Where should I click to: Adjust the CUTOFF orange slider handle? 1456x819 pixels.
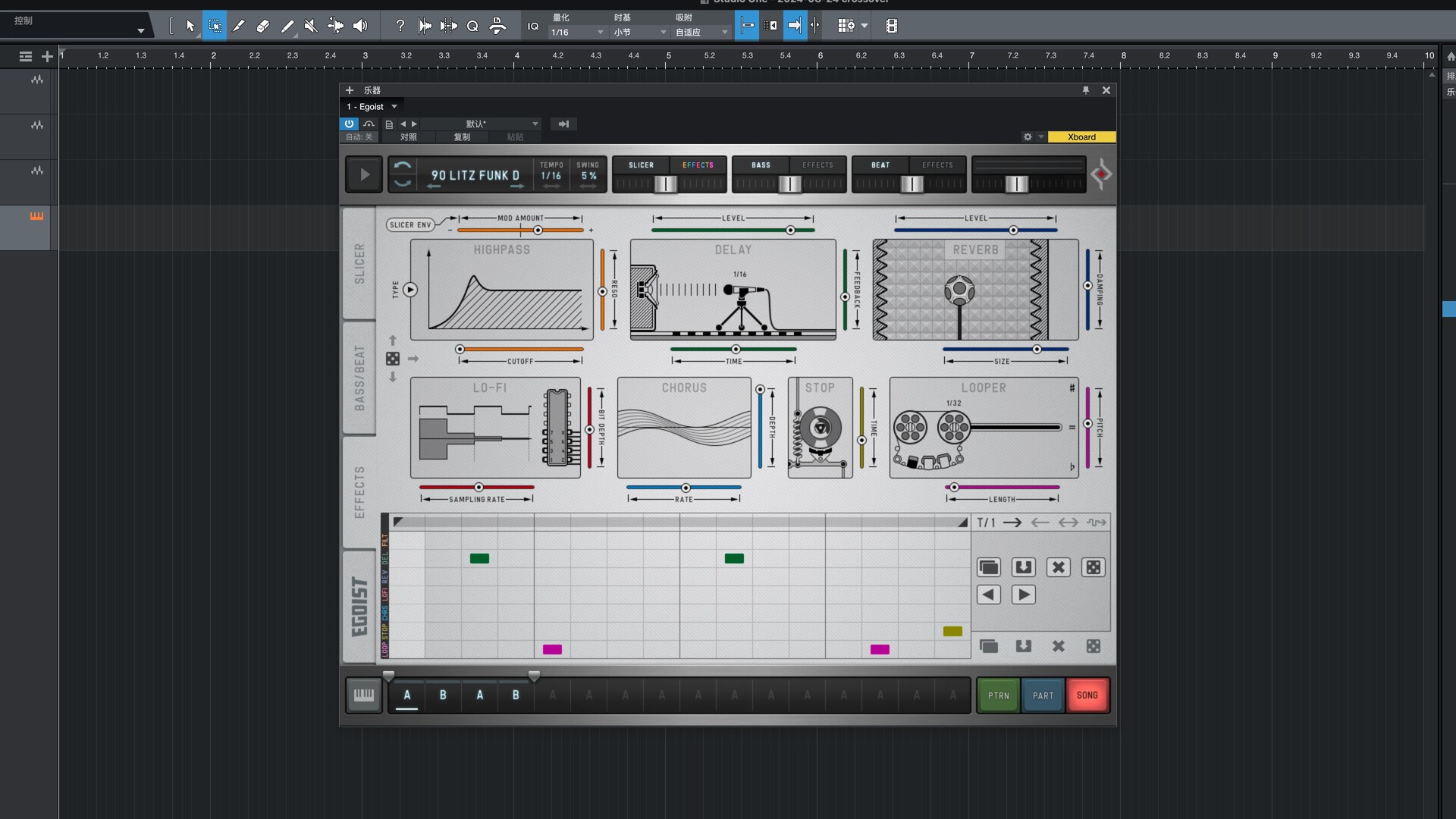[x=460, y=349]
